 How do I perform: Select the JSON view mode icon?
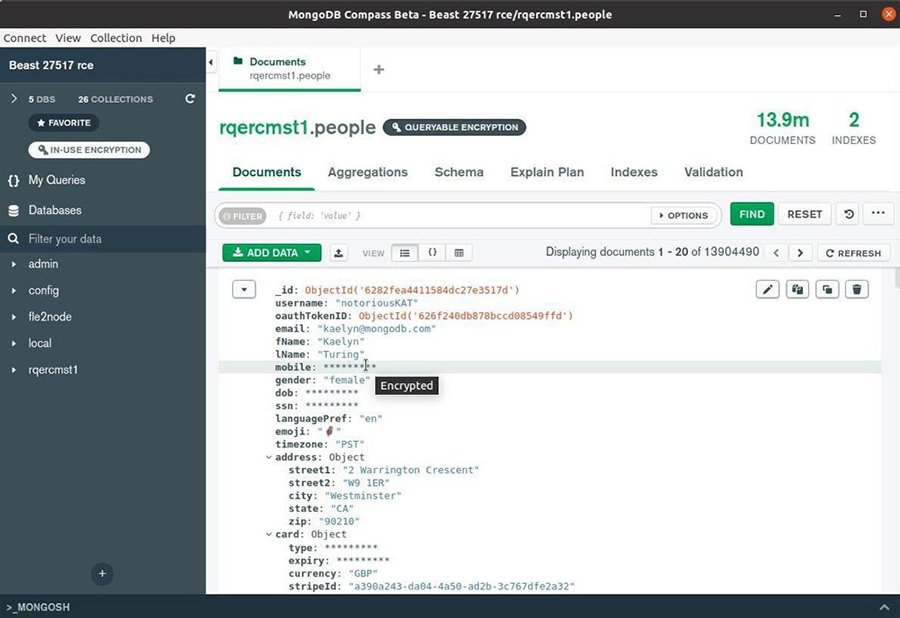[432, 252]
